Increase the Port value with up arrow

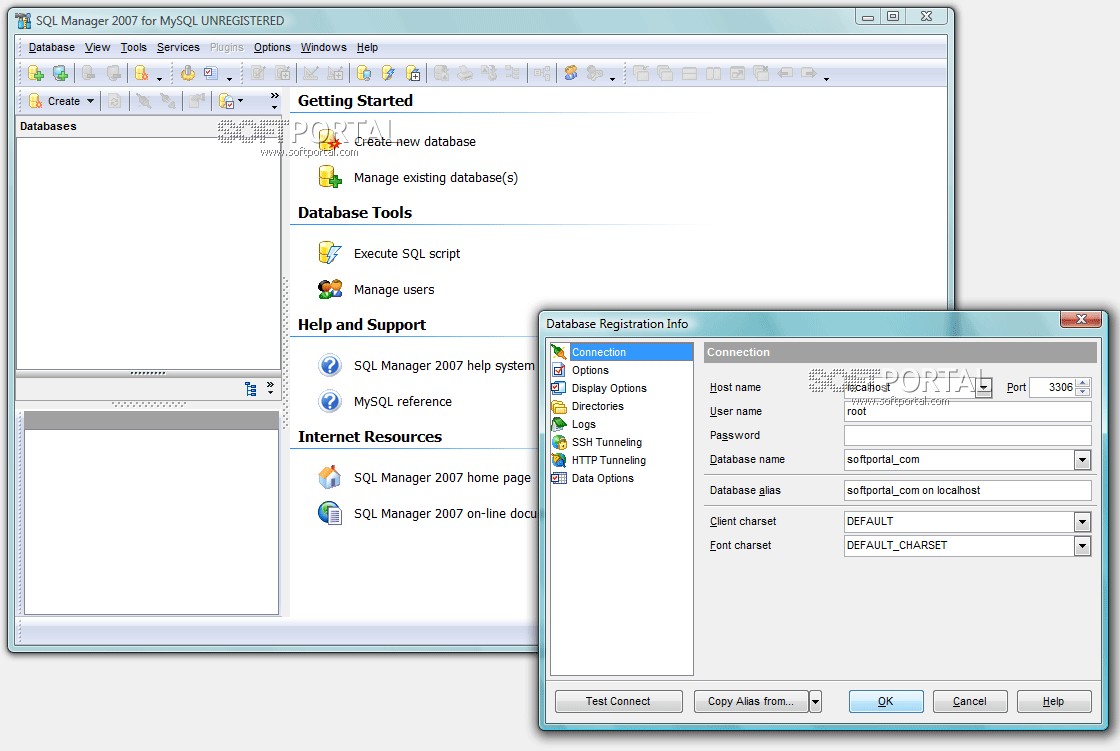[1083, 383]
